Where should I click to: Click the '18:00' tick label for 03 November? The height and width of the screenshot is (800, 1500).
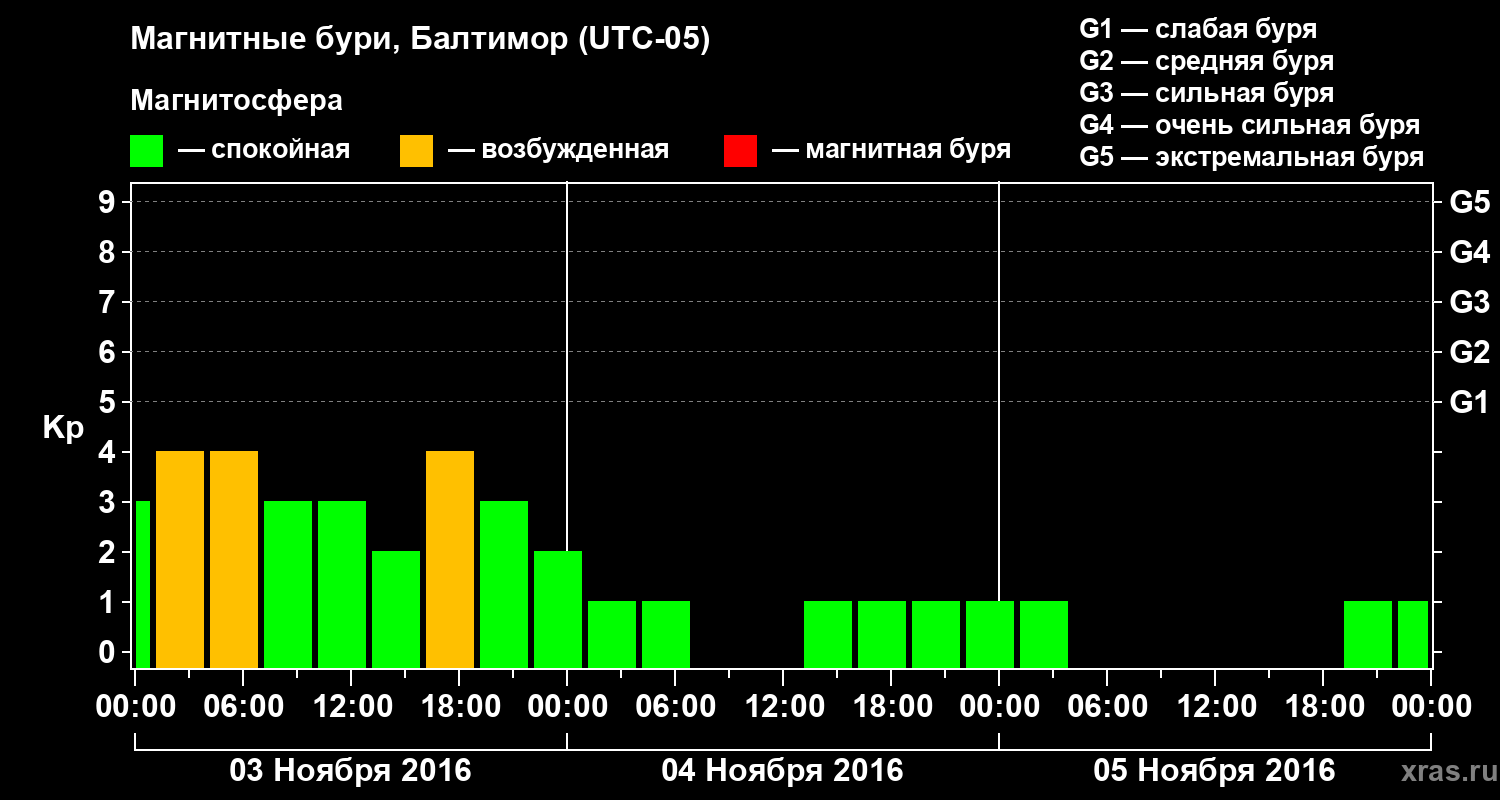tap(459, 707)
